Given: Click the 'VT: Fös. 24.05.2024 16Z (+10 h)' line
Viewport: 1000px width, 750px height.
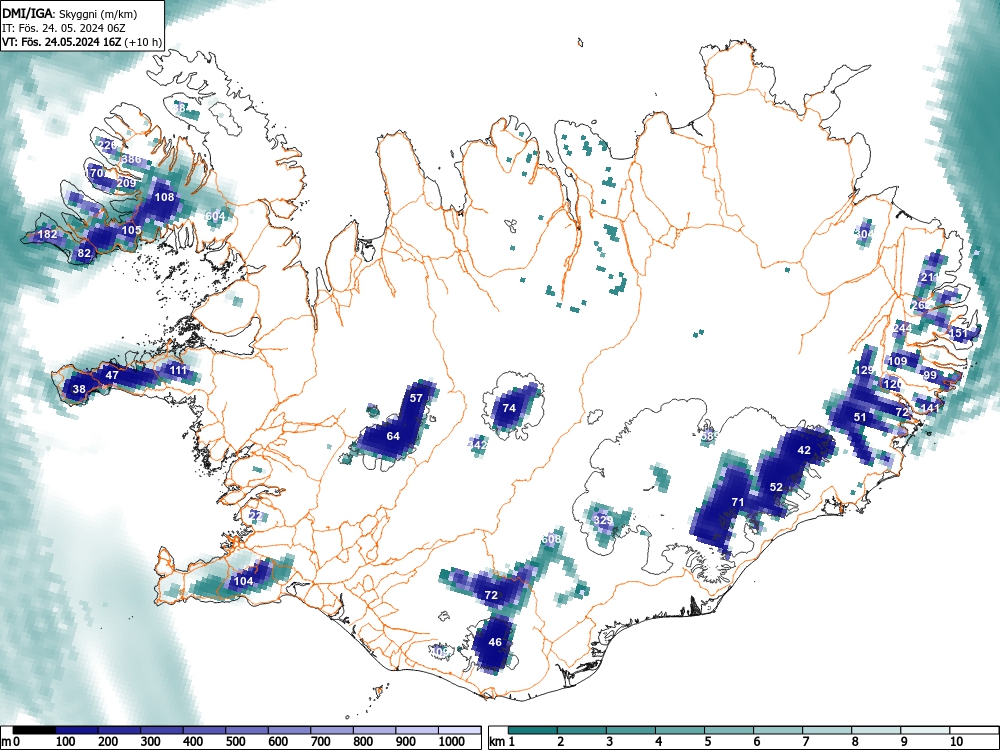Looking at the screenshot, I should pos(82,42).
